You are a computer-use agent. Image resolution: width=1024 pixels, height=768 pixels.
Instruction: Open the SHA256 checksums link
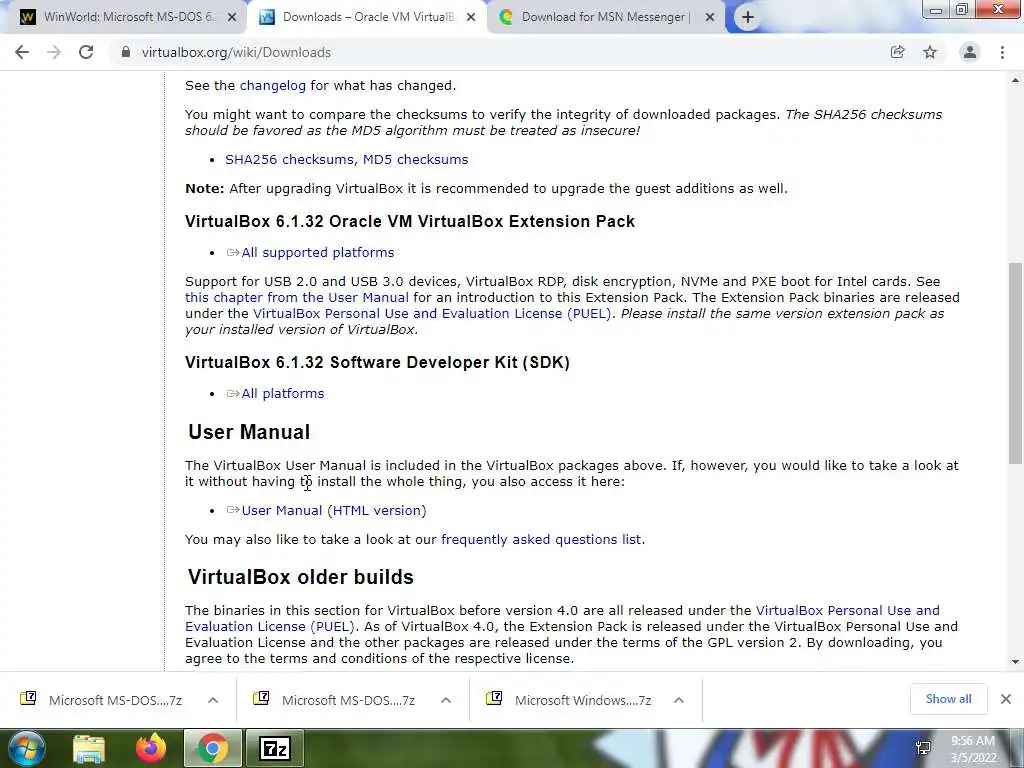(x=289, y=159)
